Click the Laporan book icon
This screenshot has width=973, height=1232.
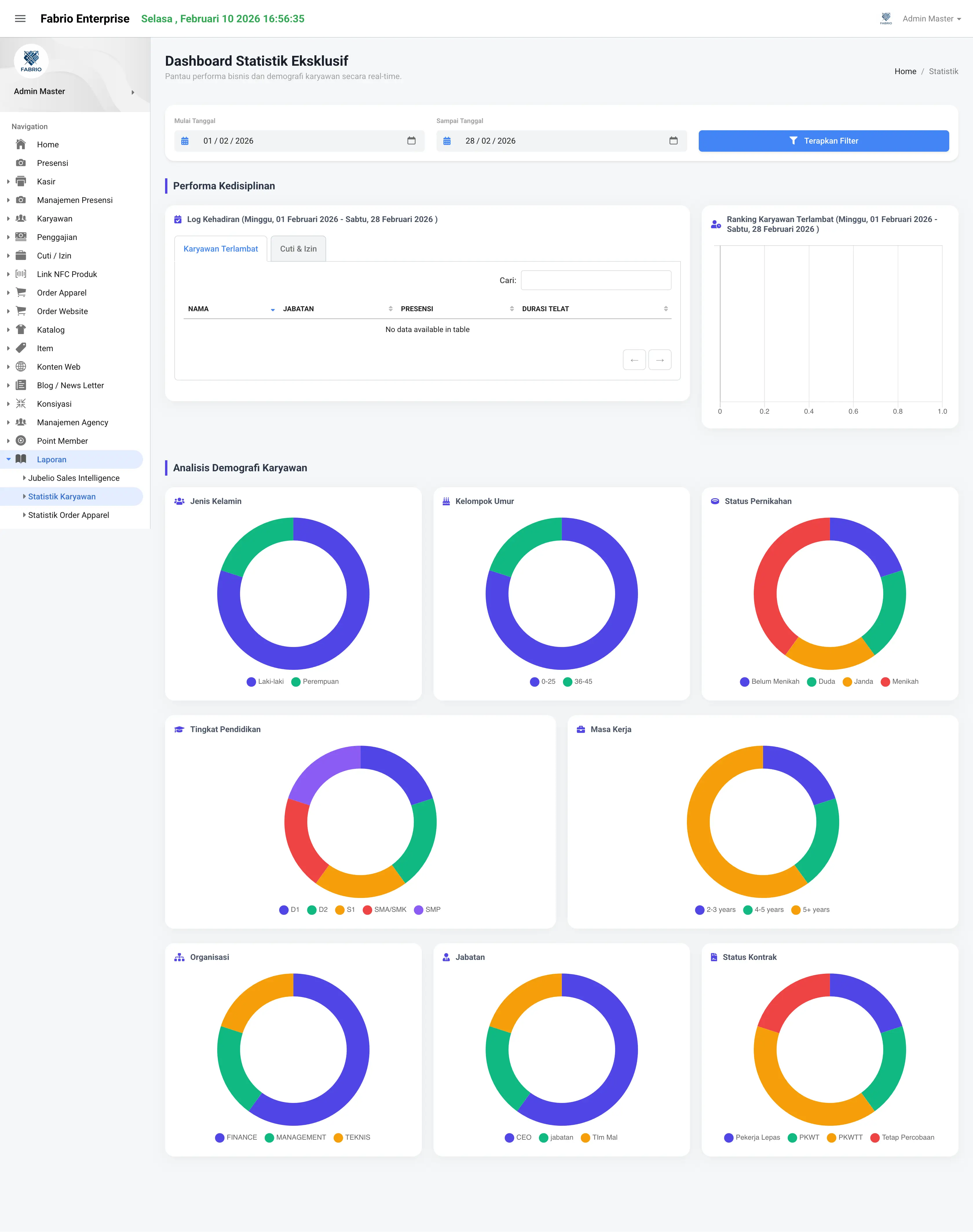coord(21,459)
